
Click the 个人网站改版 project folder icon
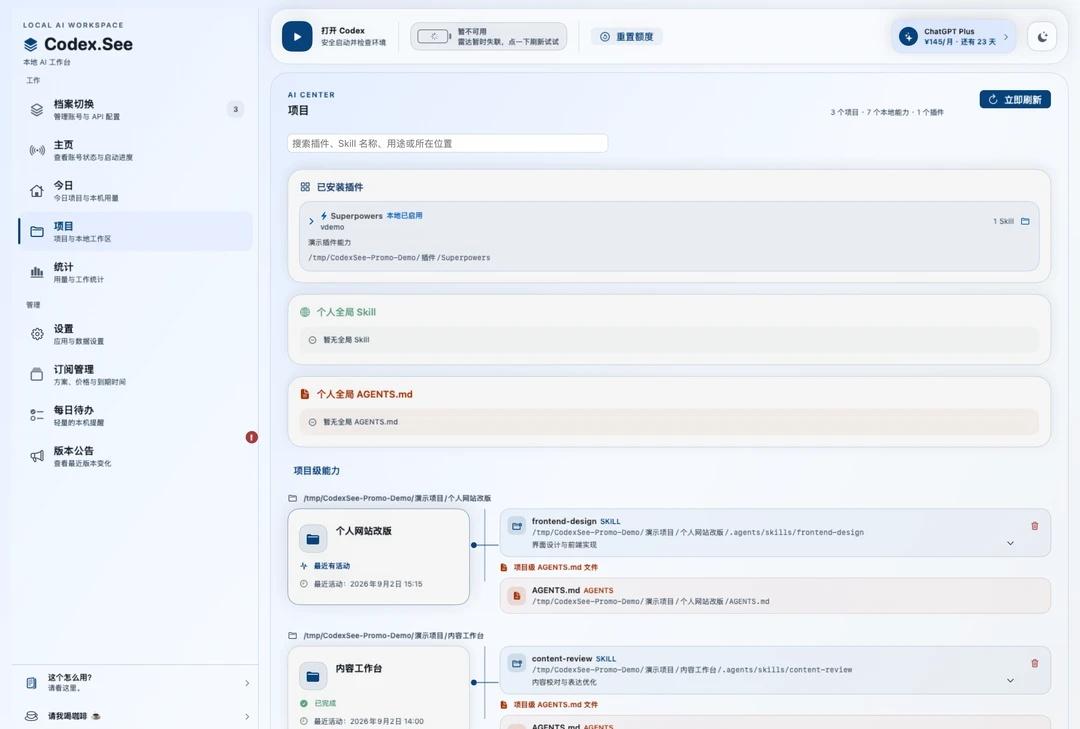313,539
